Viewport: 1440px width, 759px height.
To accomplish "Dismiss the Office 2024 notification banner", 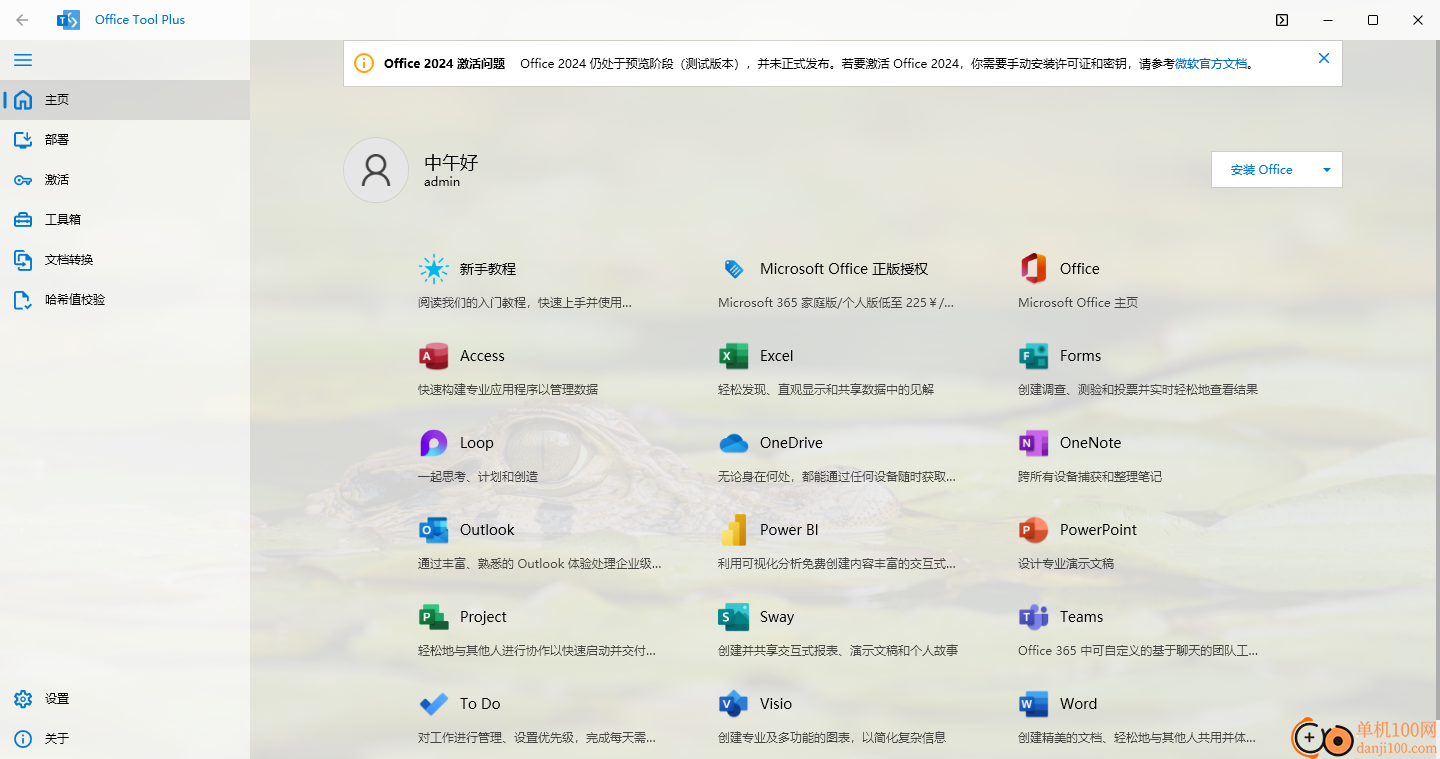I will coord(1324,58).
